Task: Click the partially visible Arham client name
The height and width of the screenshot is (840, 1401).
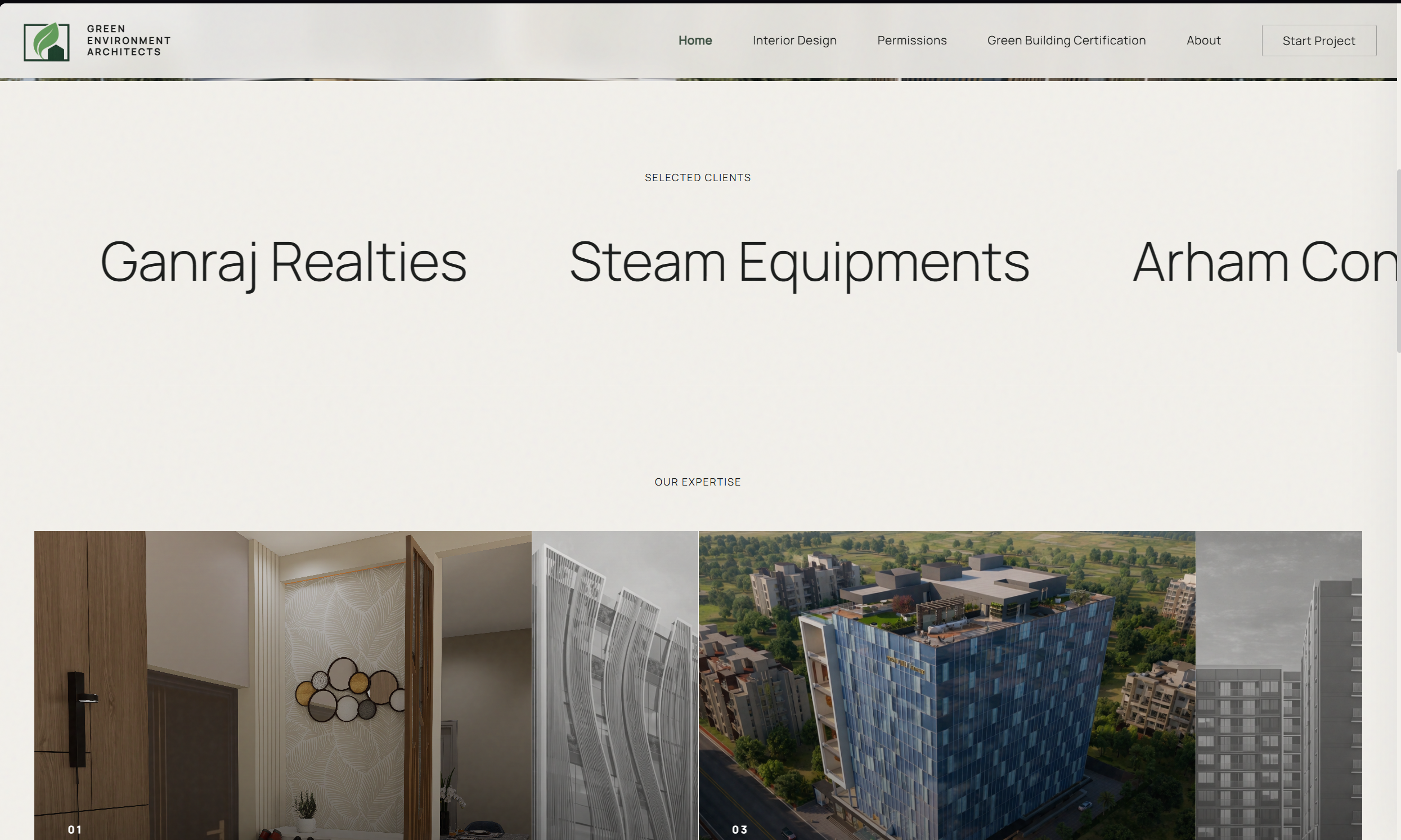Action: tap(1265, 262)
